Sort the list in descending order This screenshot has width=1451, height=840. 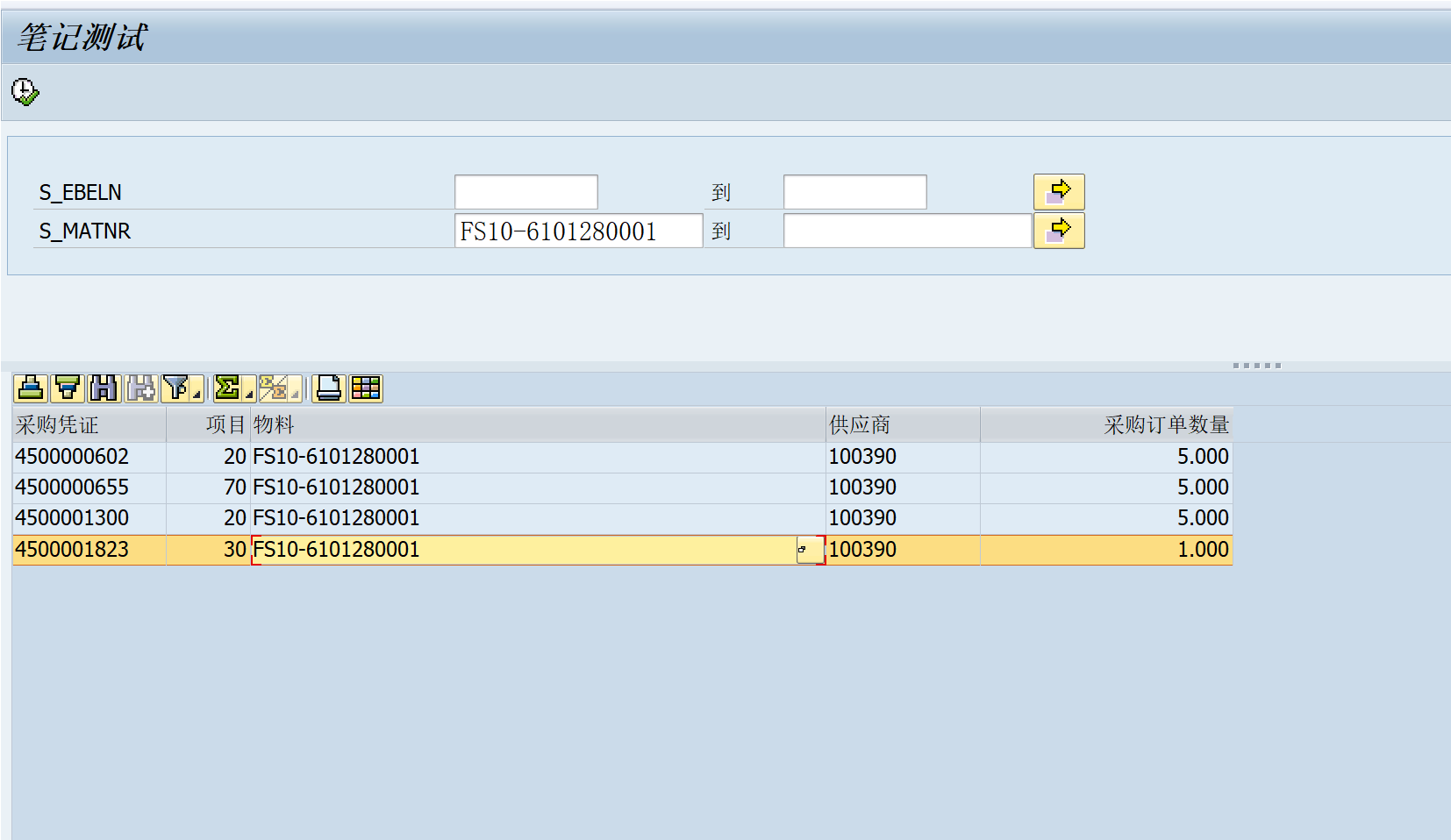(67, 388)
